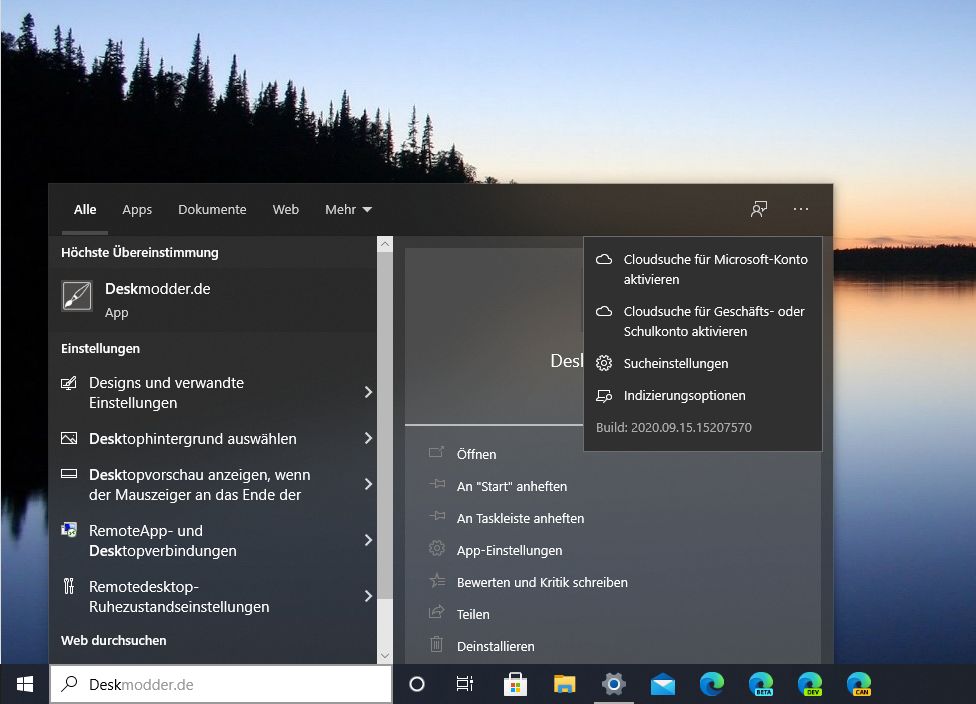This screenshot has width=976, height=704.
Task: Launch Edge Canary from taskbar
Action: point(860,684)
